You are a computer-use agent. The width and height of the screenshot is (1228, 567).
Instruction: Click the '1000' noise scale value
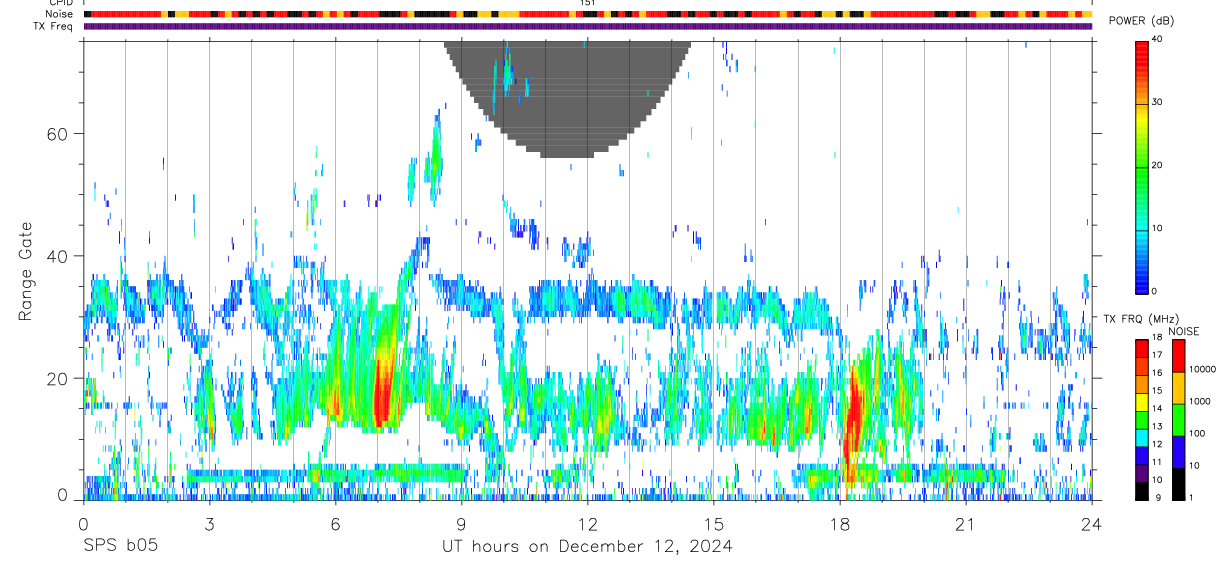click(1201, 401)
